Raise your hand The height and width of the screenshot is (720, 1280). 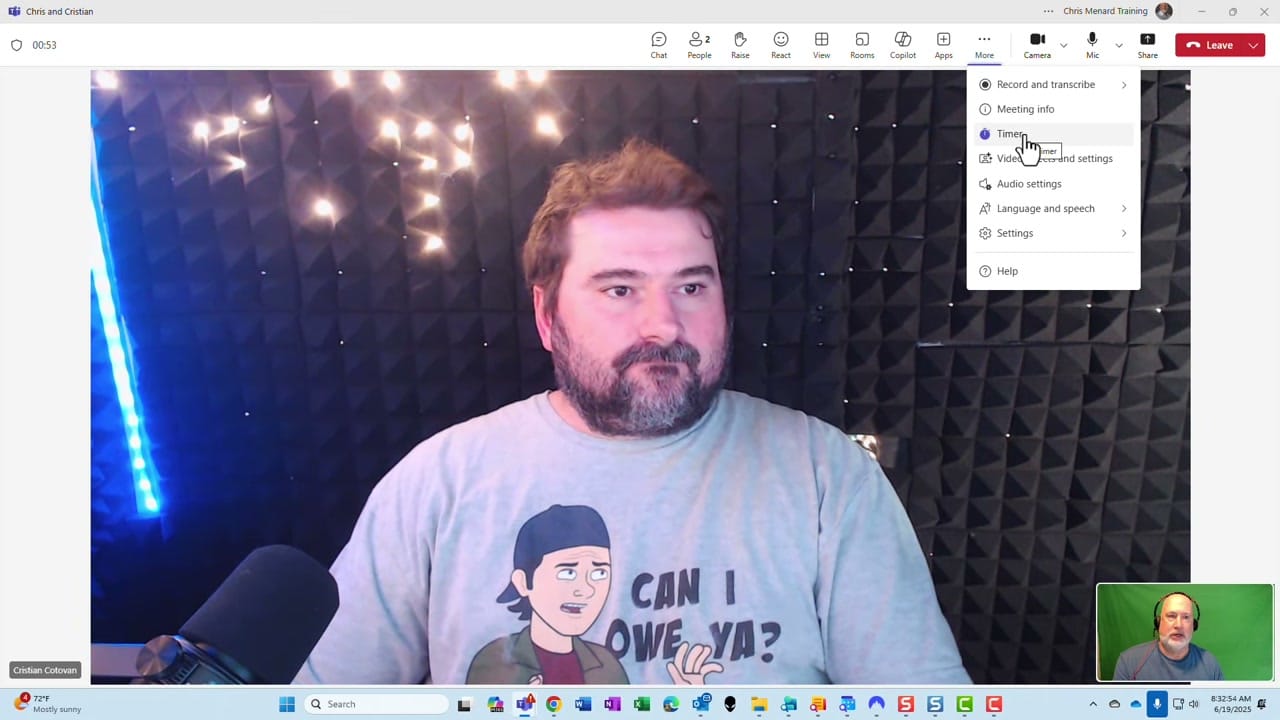coord(740,44)
